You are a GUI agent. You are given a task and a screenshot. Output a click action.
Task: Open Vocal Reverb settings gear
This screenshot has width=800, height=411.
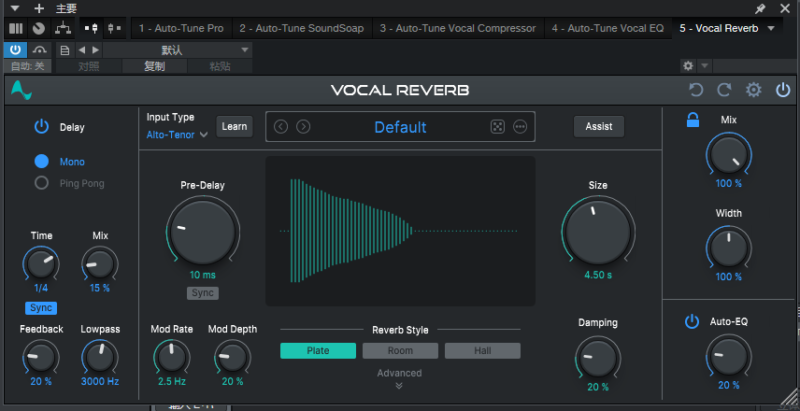754,90
